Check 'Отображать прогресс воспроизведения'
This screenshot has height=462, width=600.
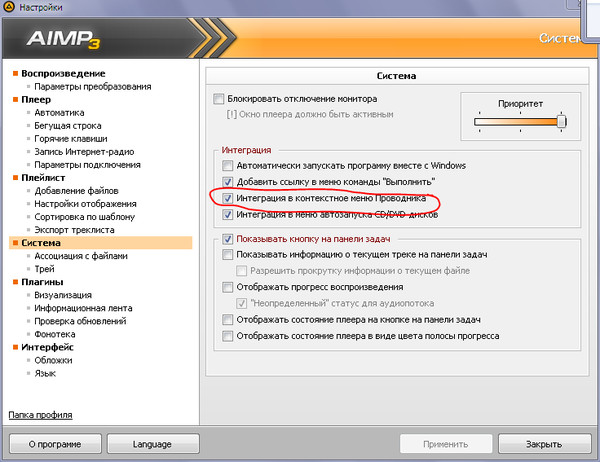tap(228, 287)
